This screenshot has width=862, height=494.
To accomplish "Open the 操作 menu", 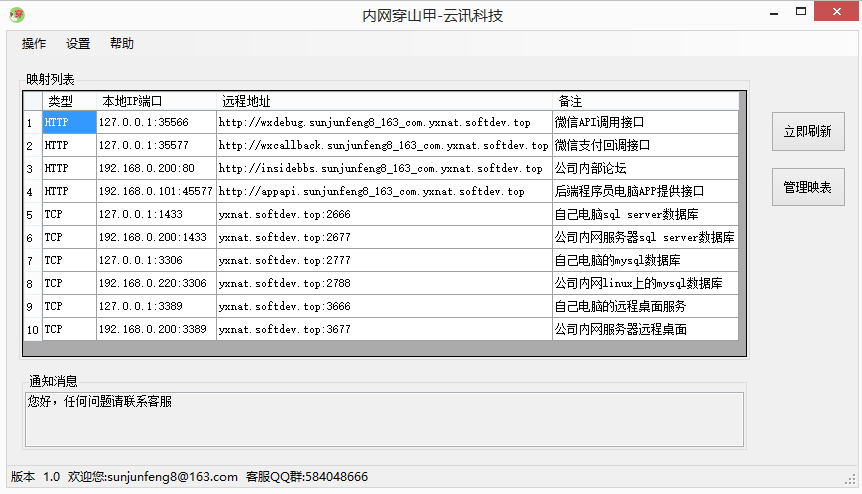I will 34,44.
